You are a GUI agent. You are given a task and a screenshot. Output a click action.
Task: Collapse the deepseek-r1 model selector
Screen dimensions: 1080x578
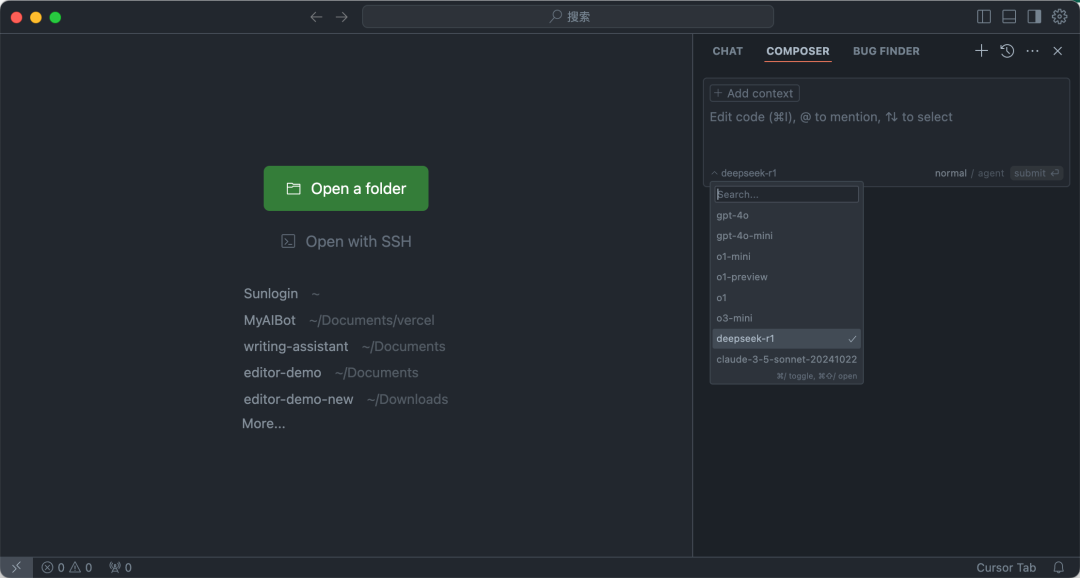pyautogui.click(x=744, y=173)
